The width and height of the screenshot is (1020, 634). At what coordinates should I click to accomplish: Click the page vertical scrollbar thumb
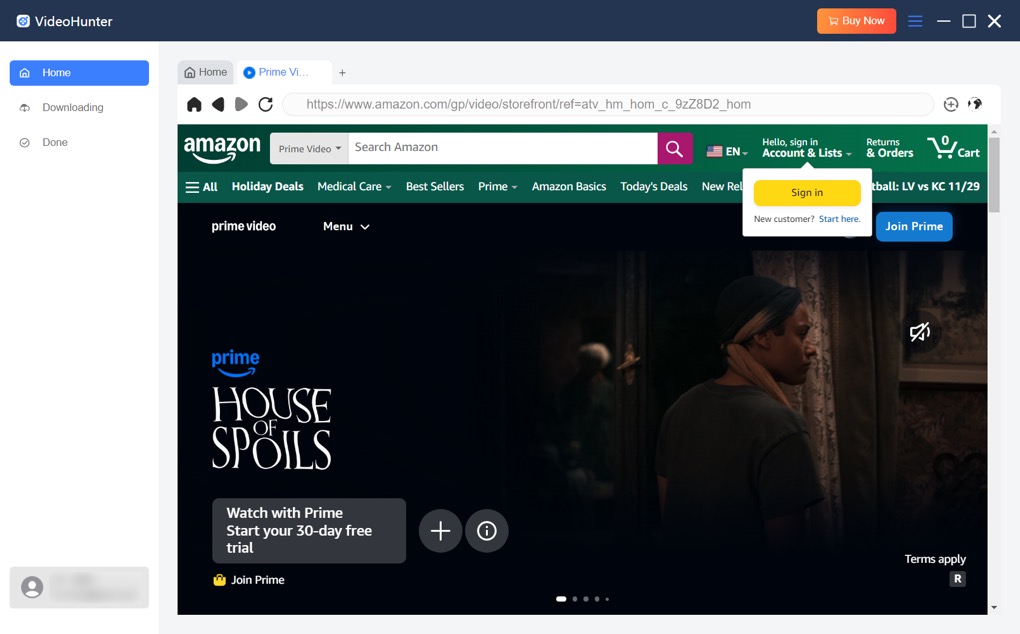click(993, 174)
